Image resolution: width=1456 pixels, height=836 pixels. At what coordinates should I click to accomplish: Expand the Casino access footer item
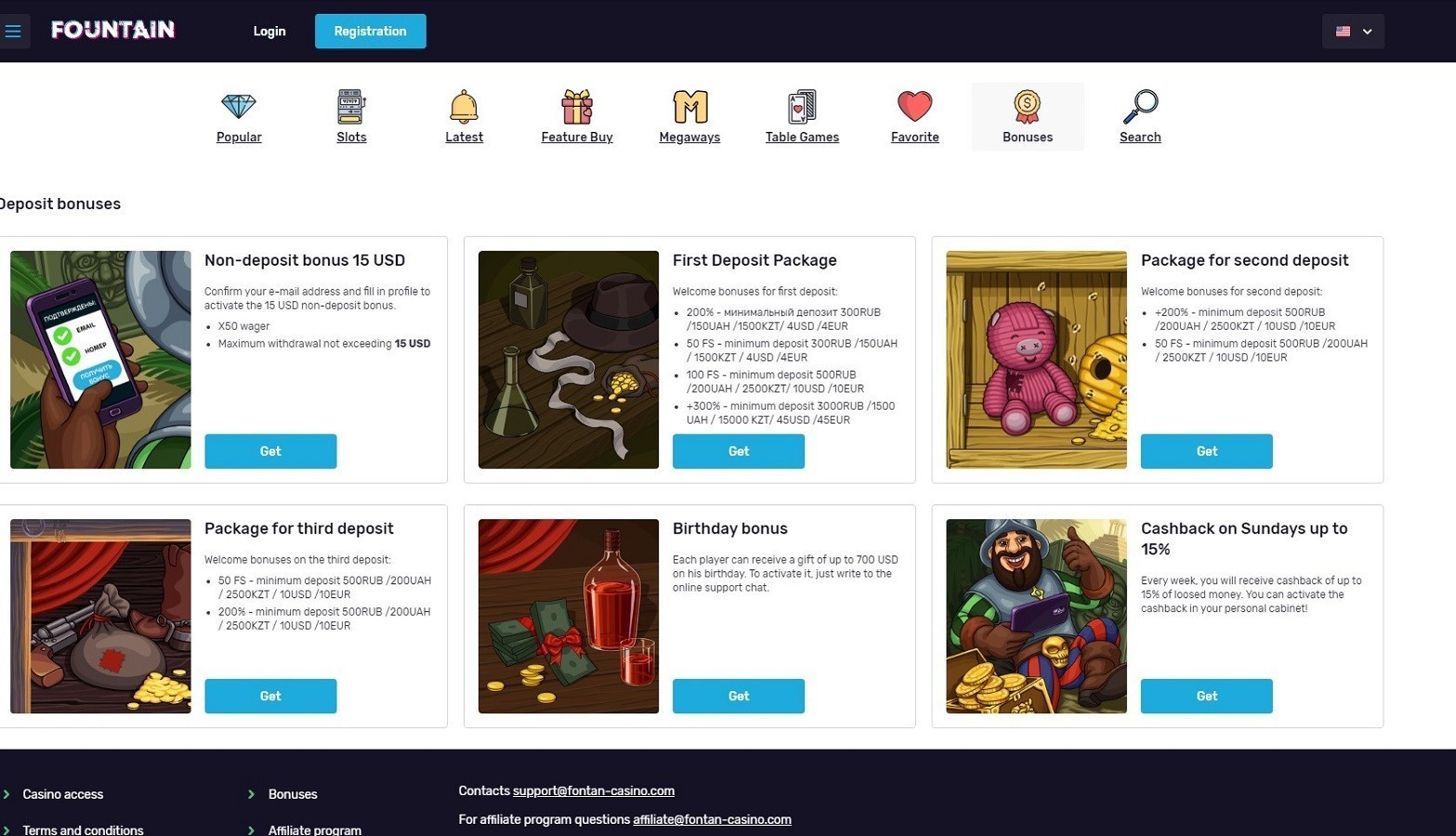click(62, 794)
